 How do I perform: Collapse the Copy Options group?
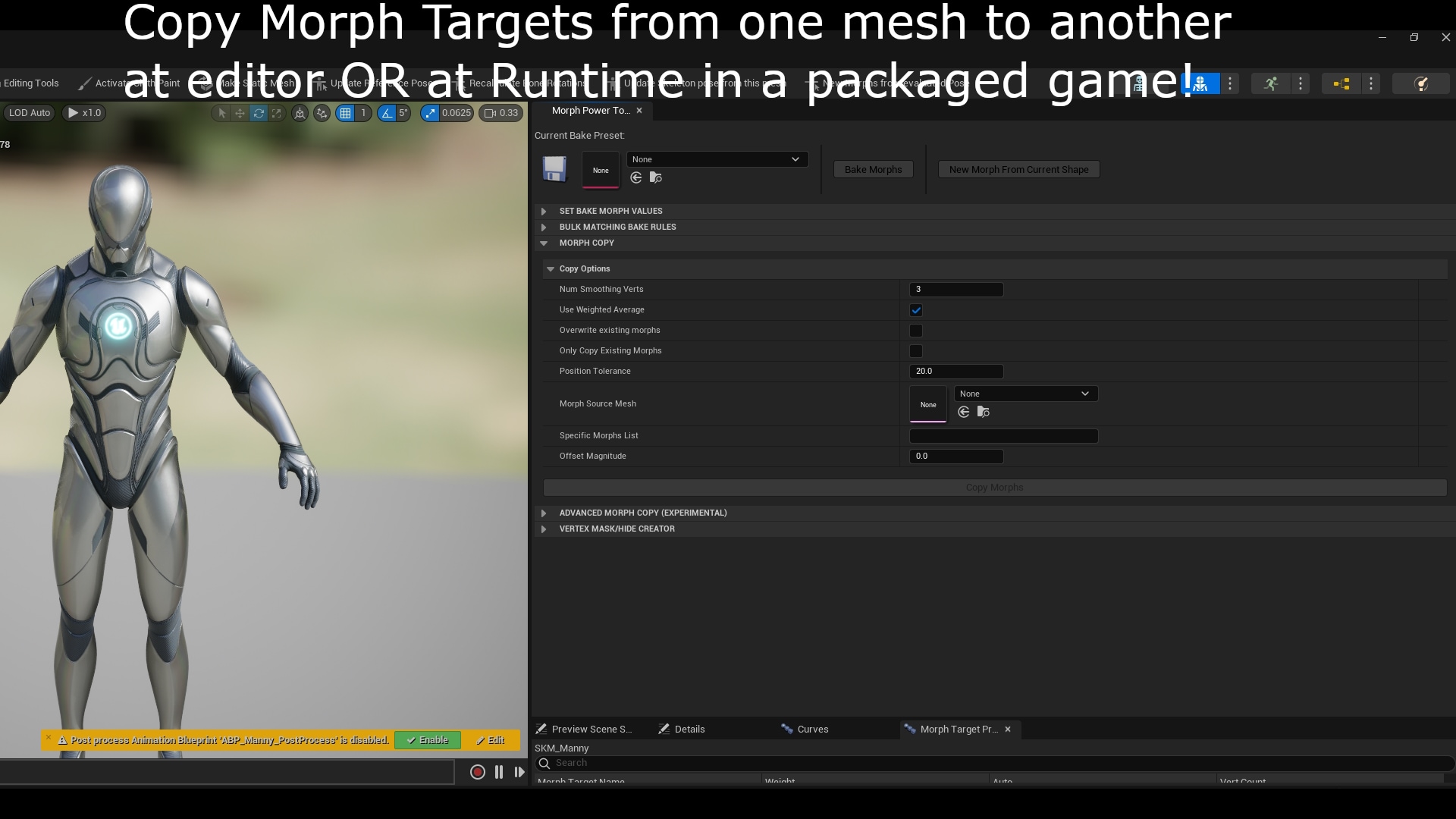click(551, 269)
